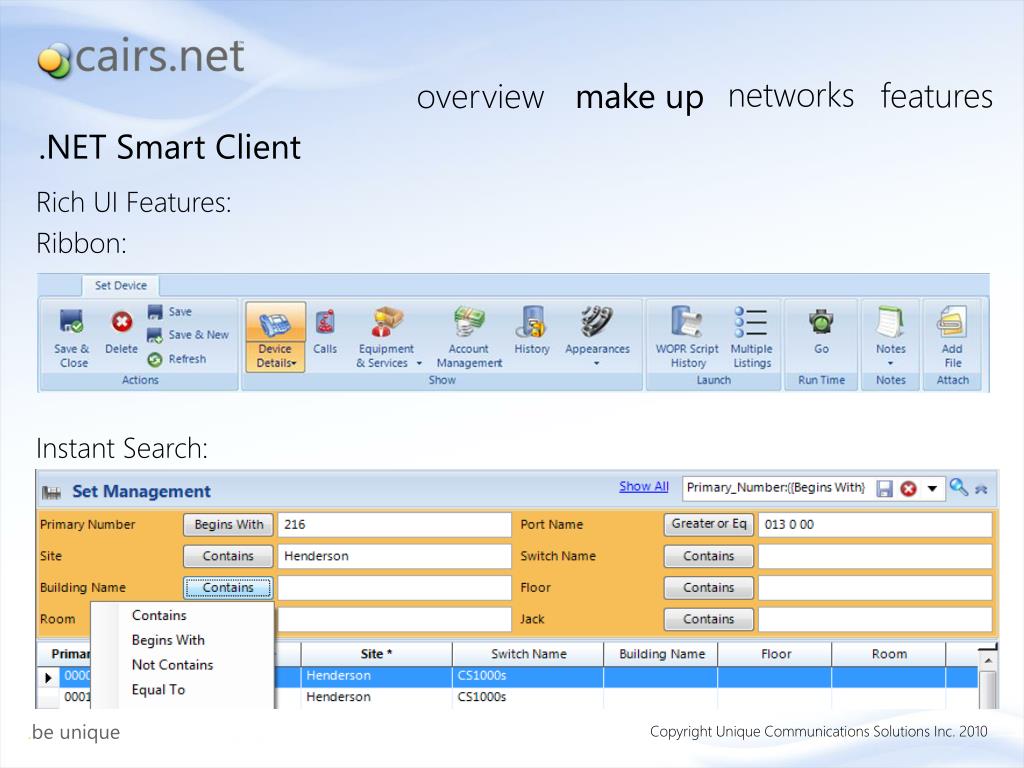
Task: Open Device Details from the ribbon
Action: pyautogui.click(x=276, y=337)
